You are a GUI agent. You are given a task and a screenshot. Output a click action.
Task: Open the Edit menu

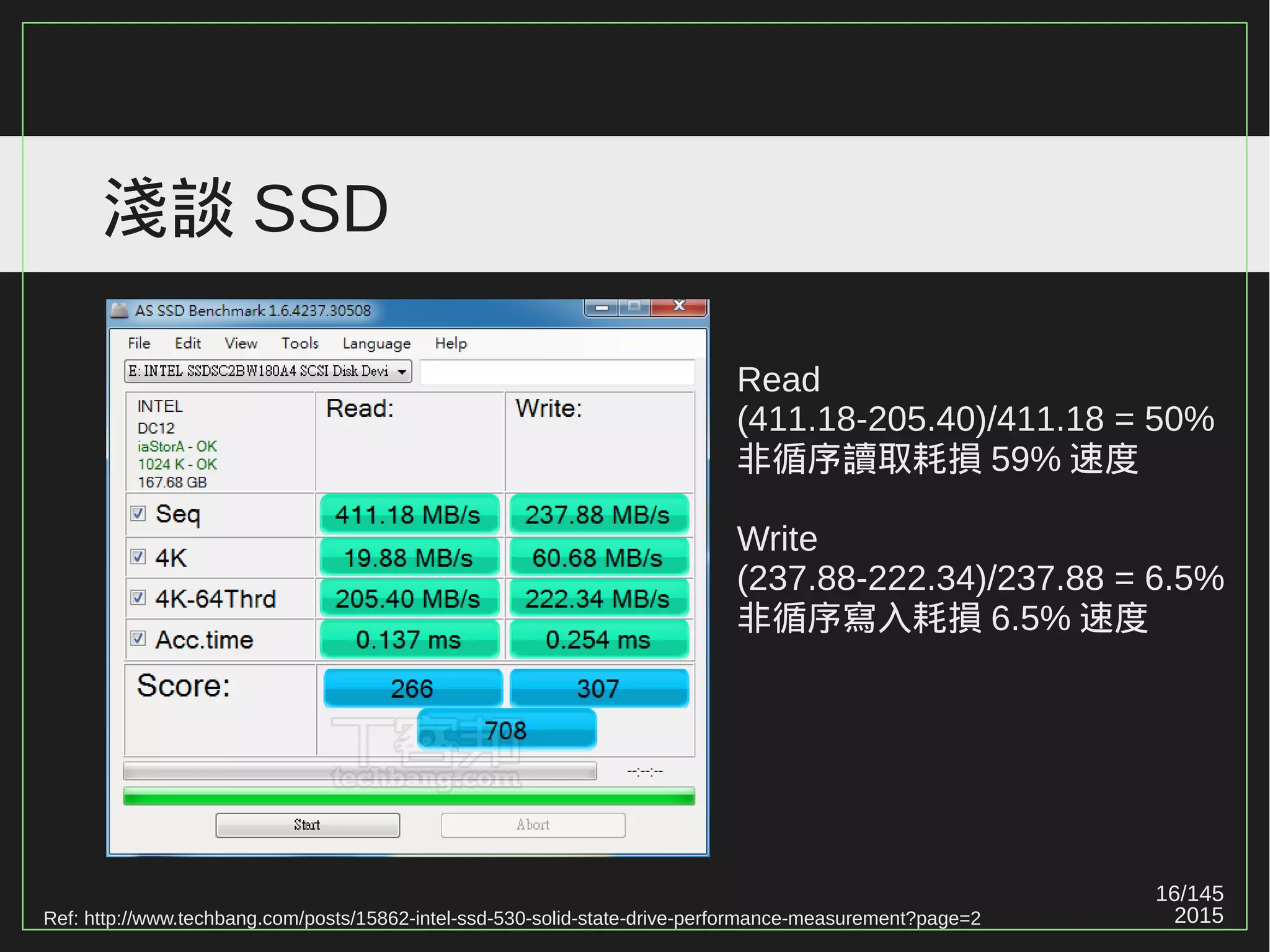pyautogui.click(x=187, y=343)
